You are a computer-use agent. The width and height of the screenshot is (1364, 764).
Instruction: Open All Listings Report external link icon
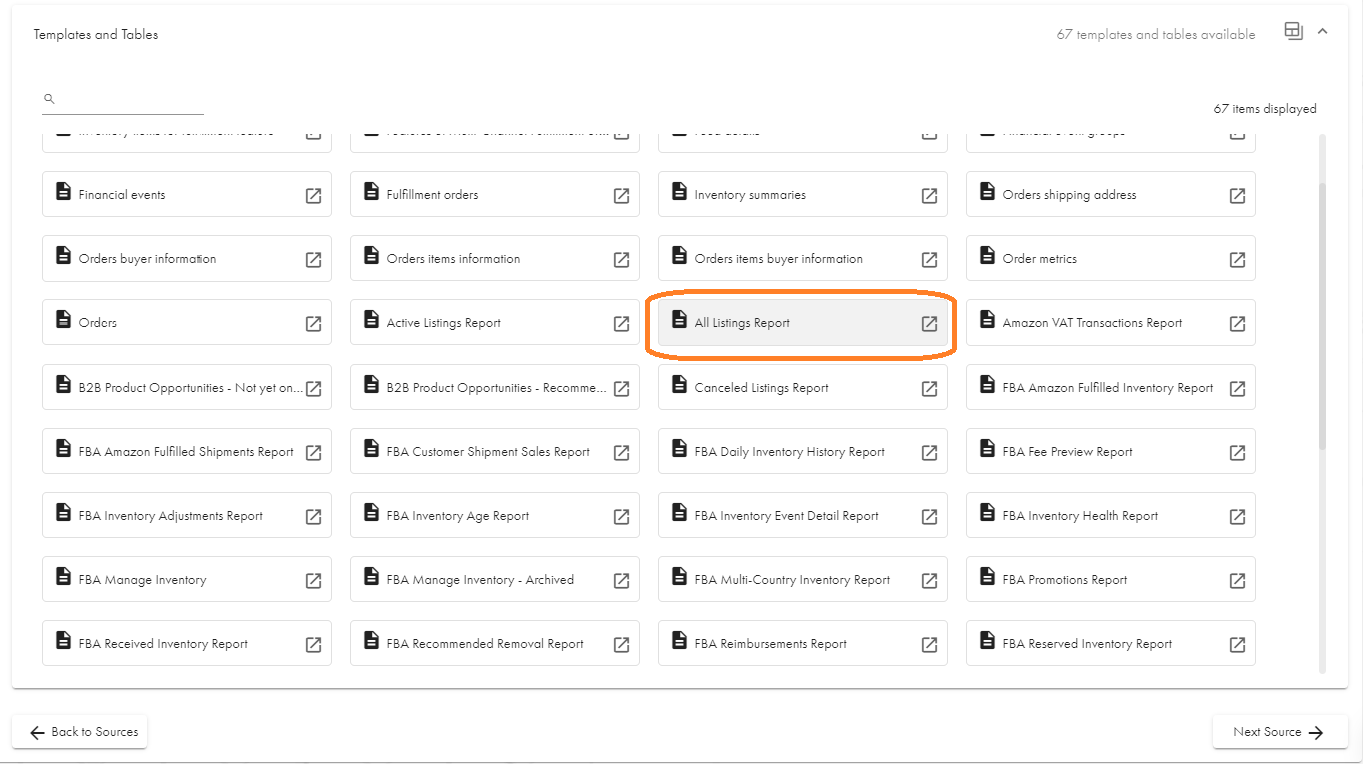[x=929, y=323]
